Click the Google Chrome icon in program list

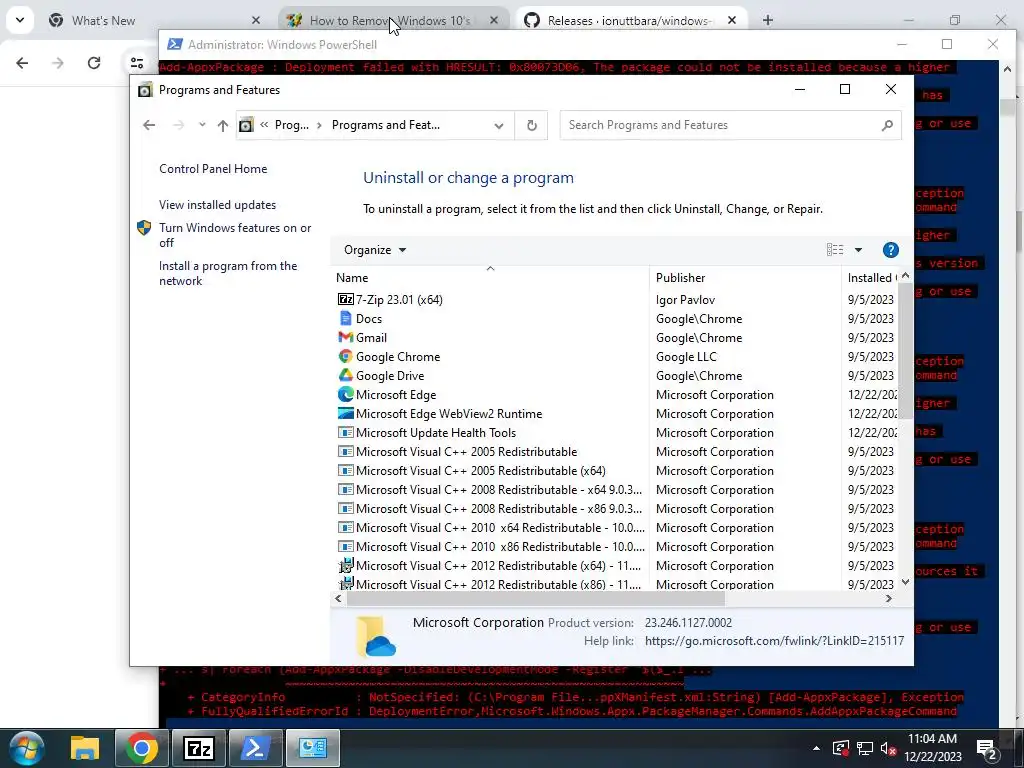tap(345, 356)
